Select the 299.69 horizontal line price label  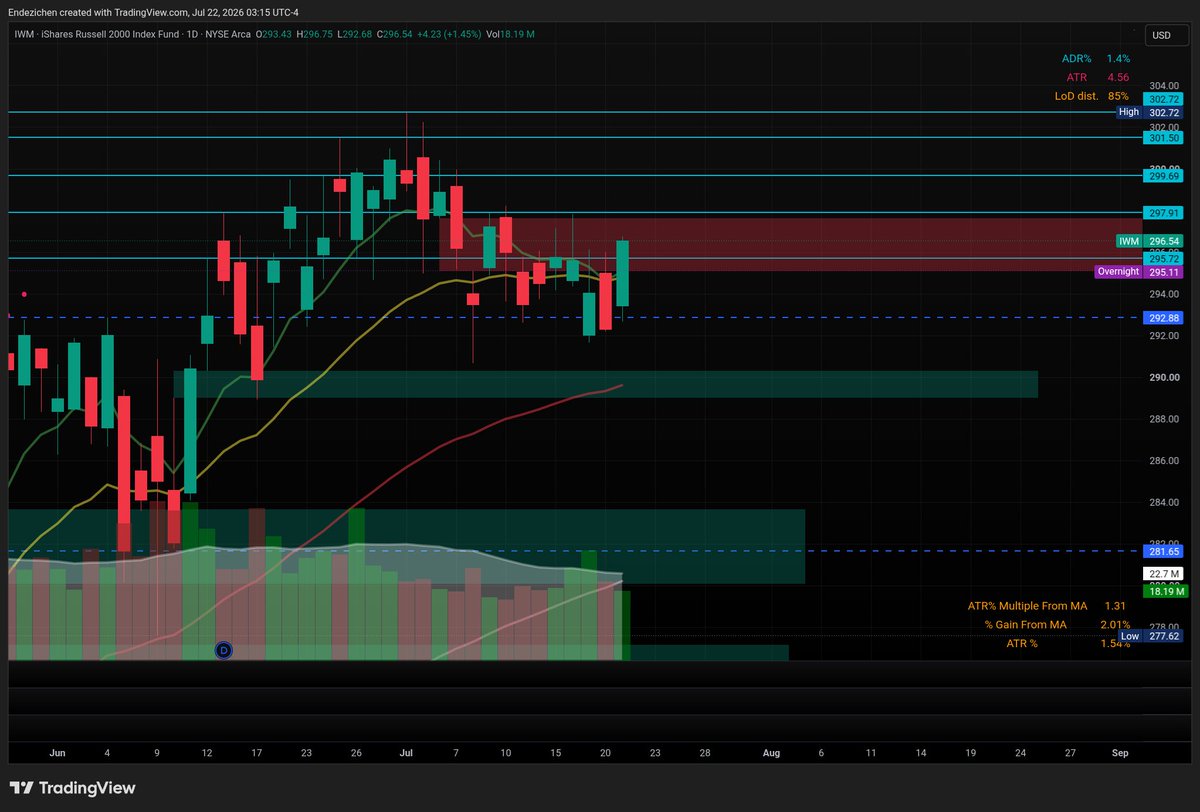[1165, 176]
